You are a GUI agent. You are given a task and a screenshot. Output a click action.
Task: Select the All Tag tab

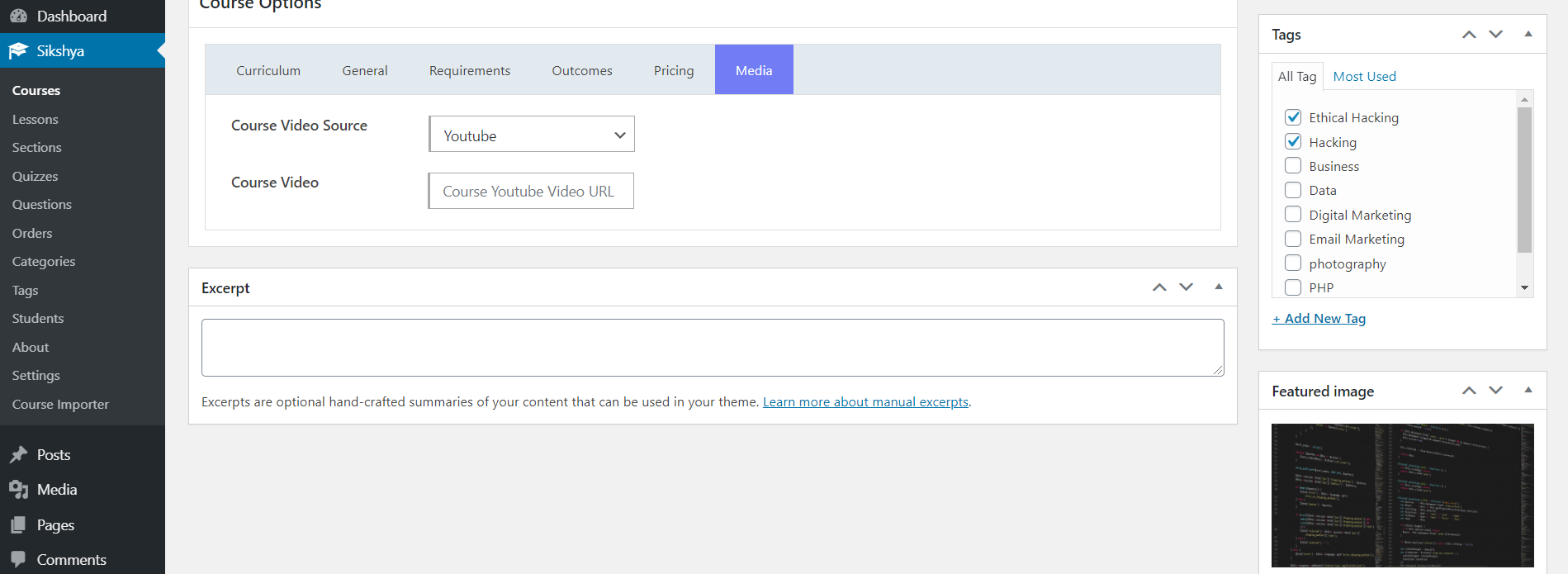tap(1297, 76)
